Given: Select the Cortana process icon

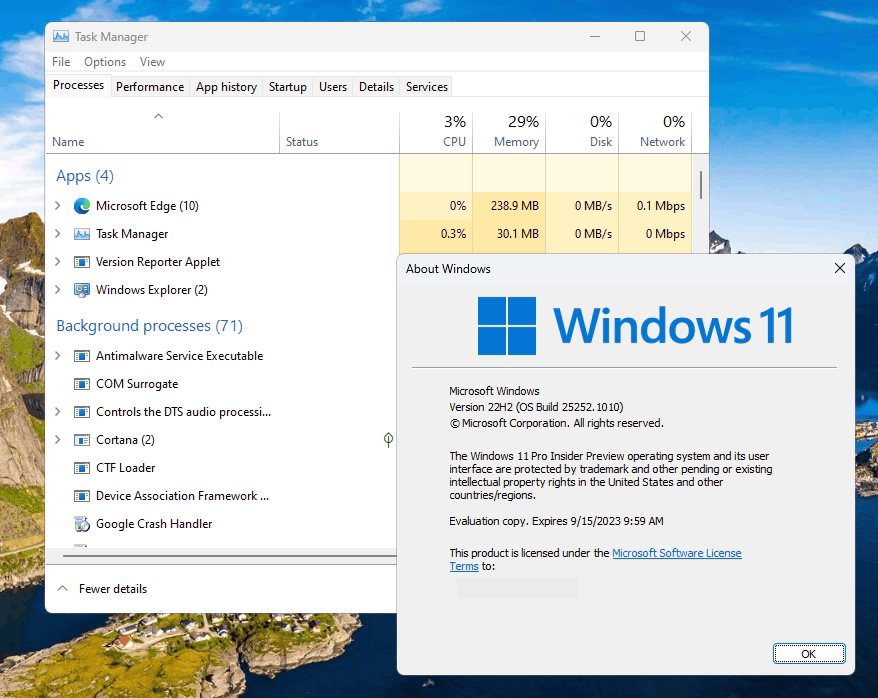Looking at the screenshot, I should click(x=83, y=440).
